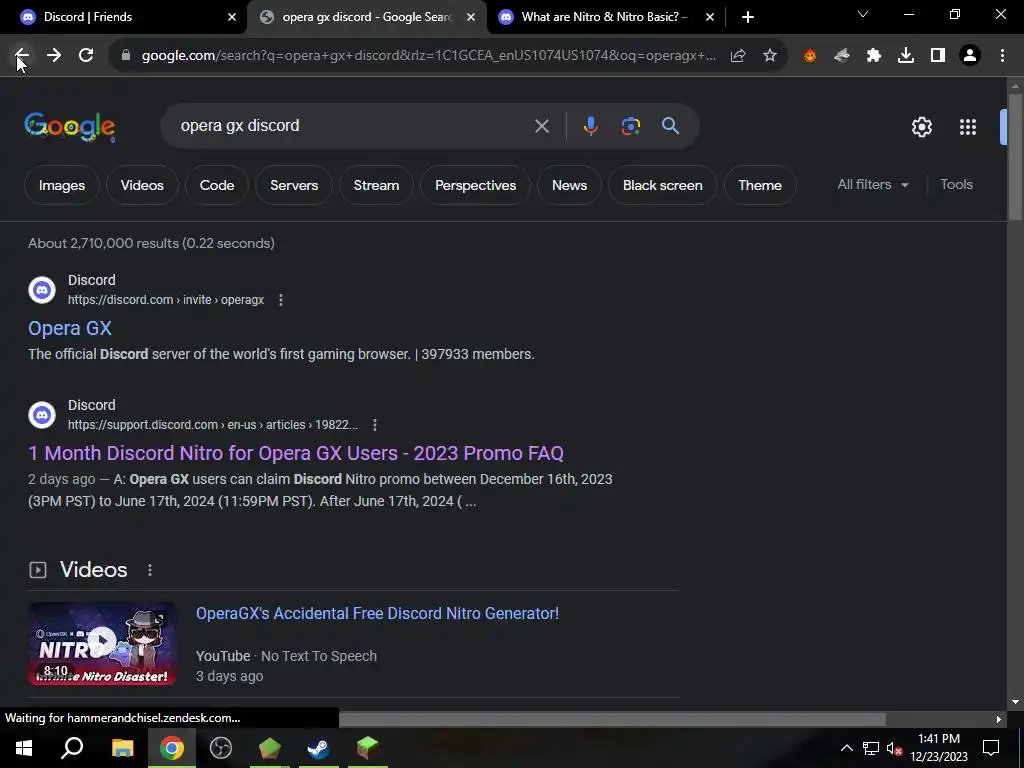This screenshot has width=1024, height=768.
Task: Click the support.discord.com articles URL
Action: coord(213,425)
